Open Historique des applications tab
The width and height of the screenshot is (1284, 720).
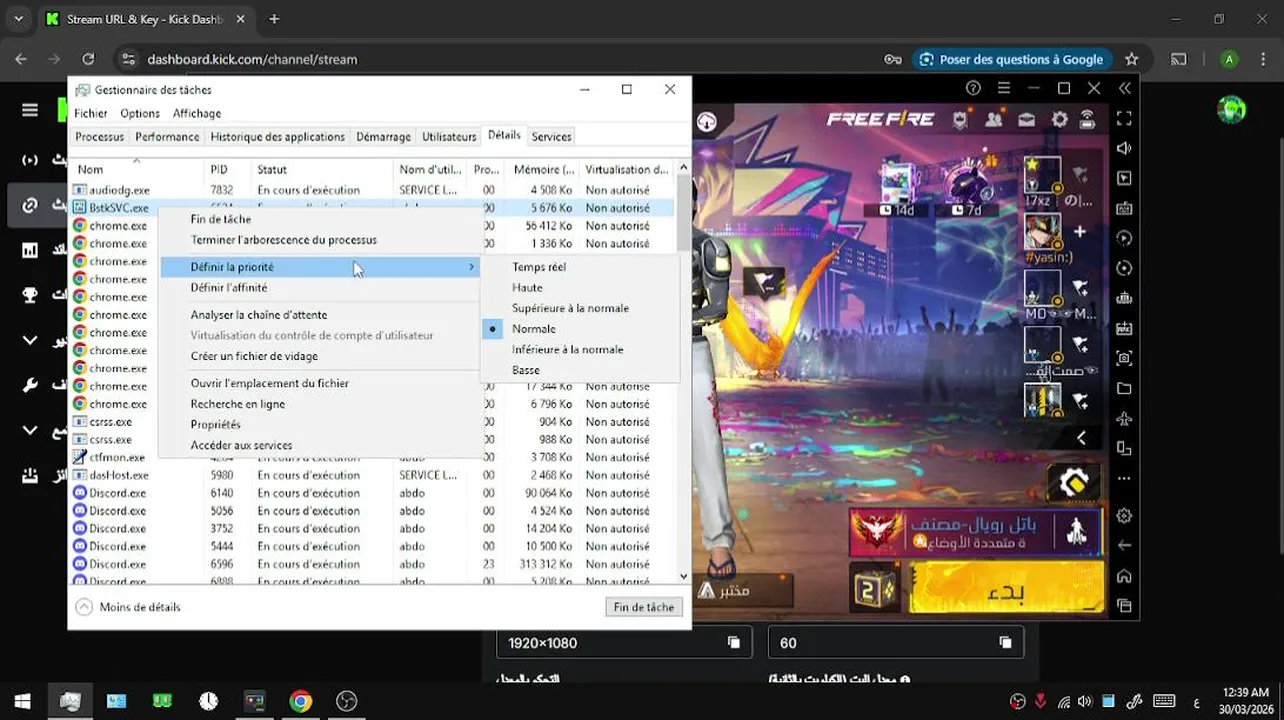(x=277, y=137)
